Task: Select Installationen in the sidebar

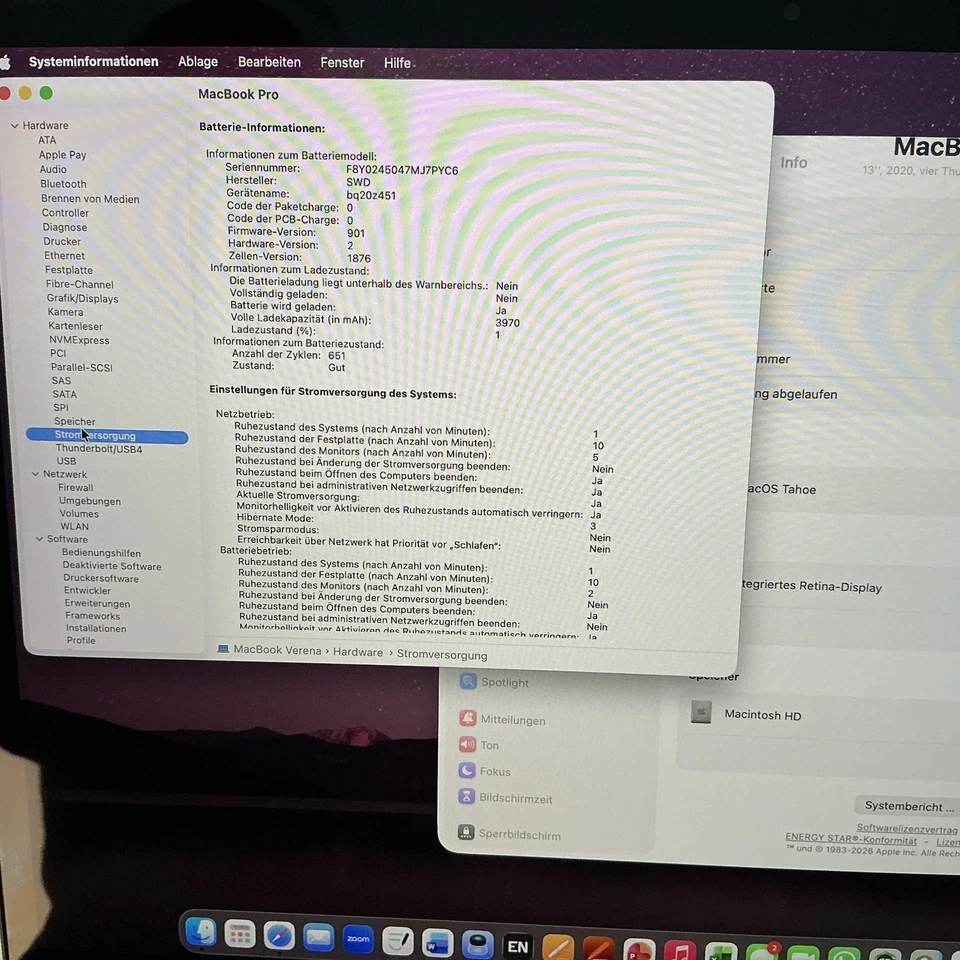Action: (96, 628)
